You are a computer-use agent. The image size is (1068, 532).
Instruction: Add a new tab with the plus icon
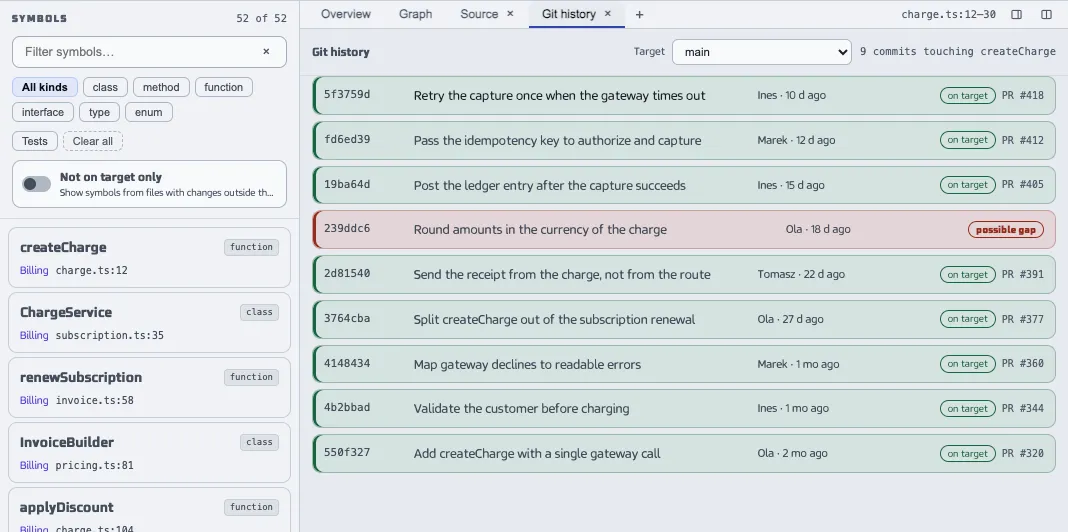point(639,14)
